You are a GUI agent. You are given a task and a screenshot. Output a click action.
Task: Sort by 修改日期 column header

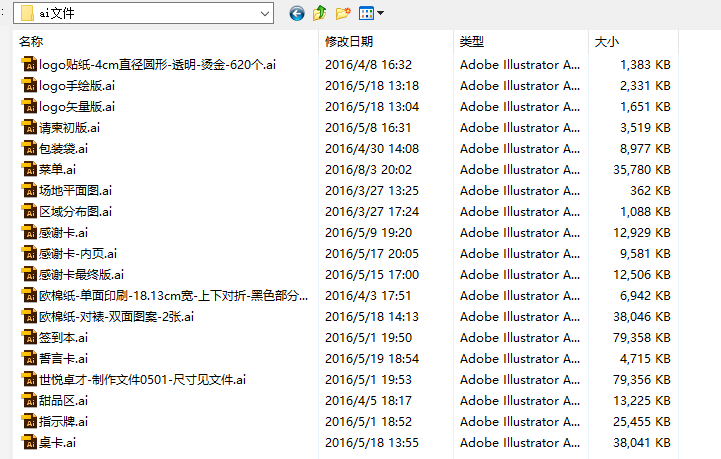[x=349, y=42]
